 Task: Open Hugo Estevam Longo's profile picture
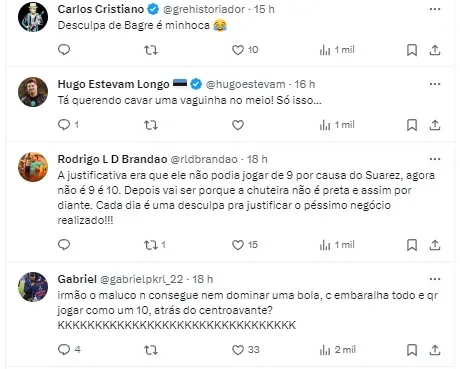[33, 92]
